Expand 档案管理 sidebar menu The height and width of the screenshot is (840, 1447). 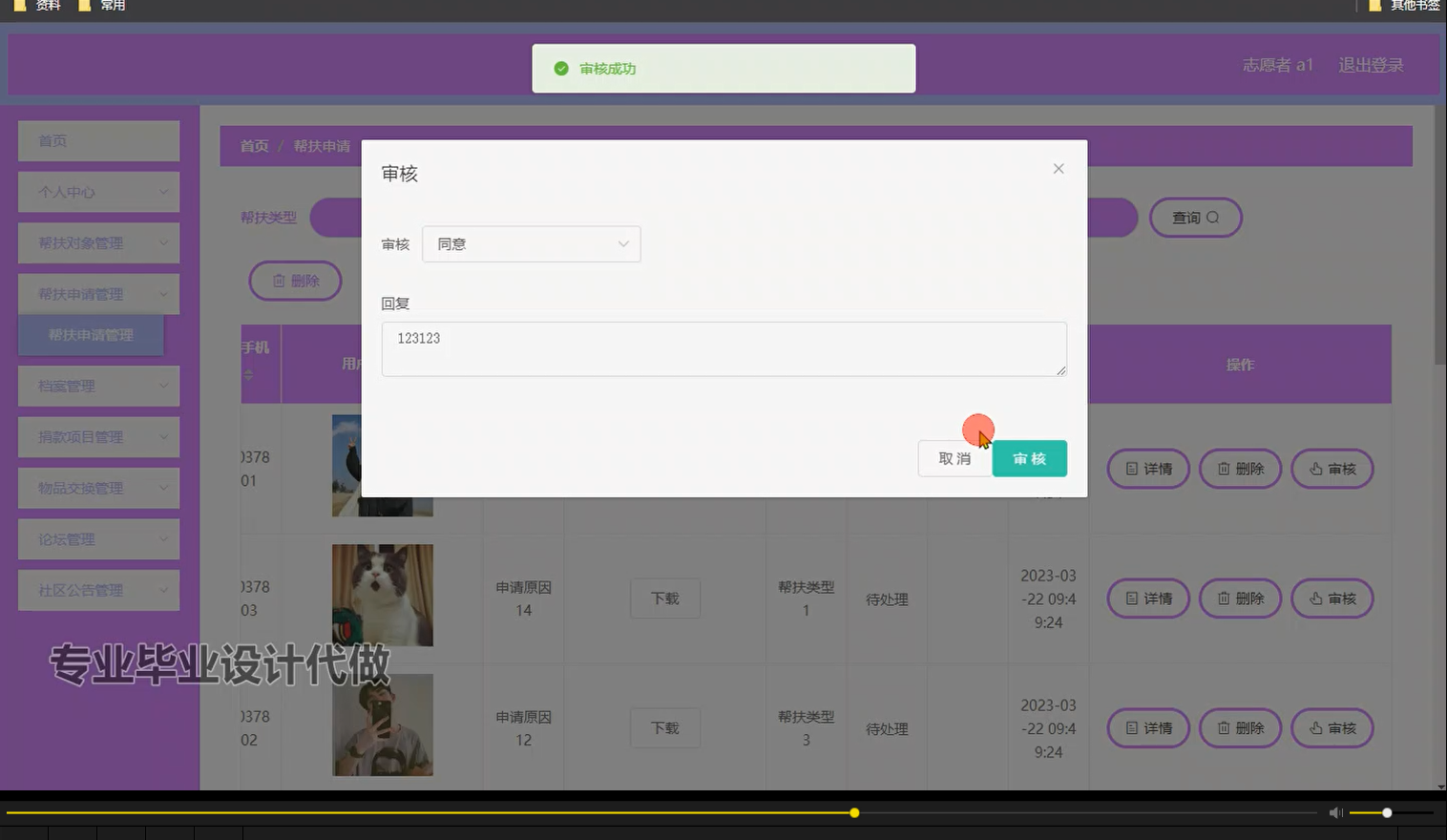point(99,387)
